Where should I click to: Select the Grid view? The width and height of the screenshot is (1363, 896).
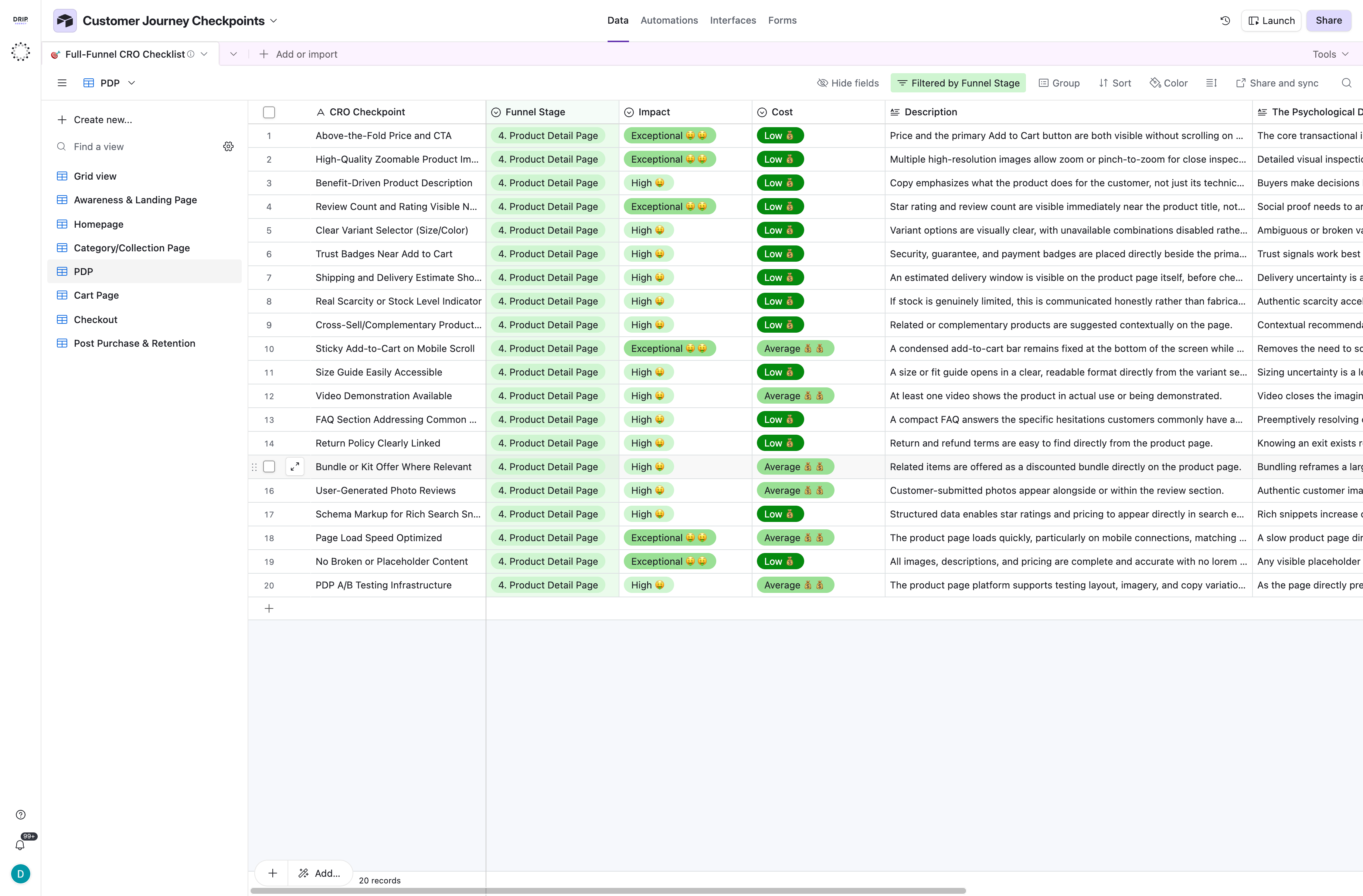coord(144,176)
